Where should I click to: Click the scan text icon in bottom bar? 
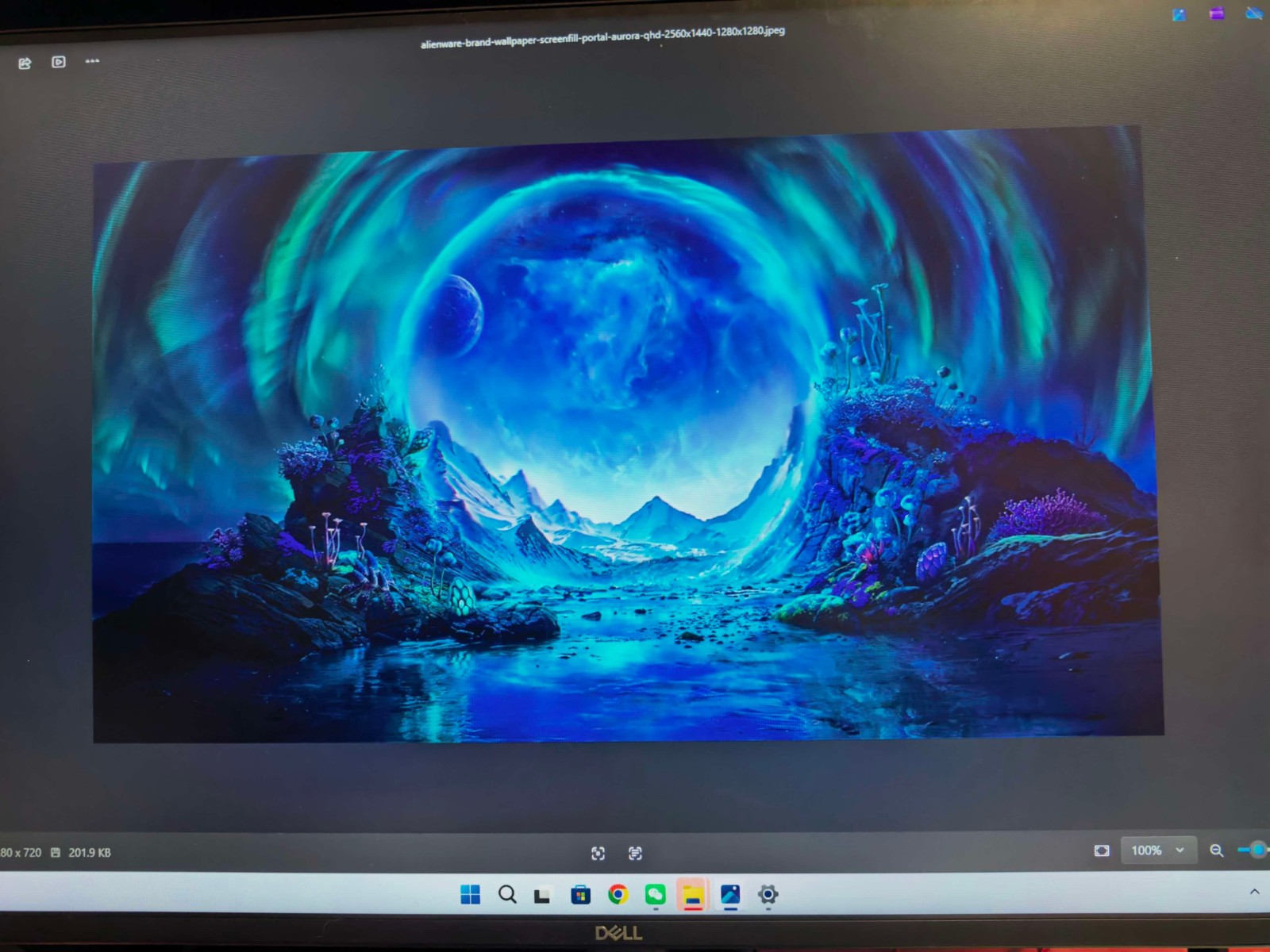click(x=635, y=854)
